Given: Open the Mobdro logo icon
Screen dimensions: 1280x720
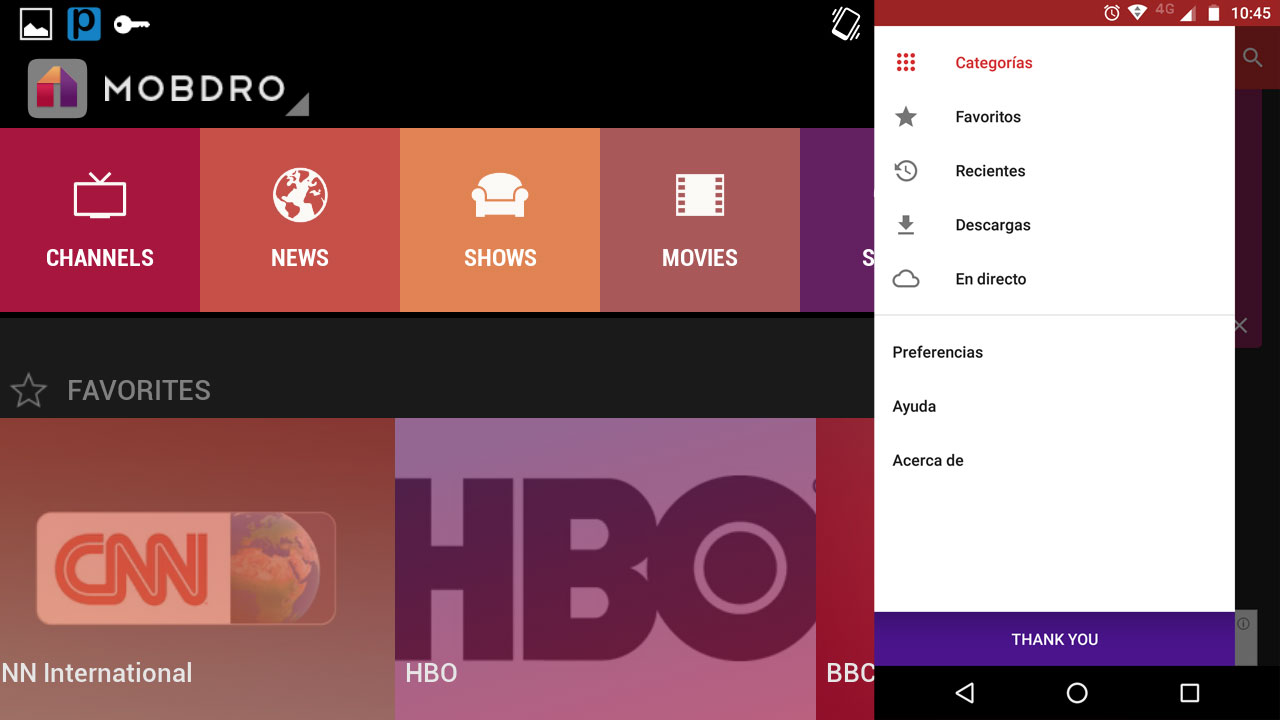Looking at the screenshot, I should (57, 89).
